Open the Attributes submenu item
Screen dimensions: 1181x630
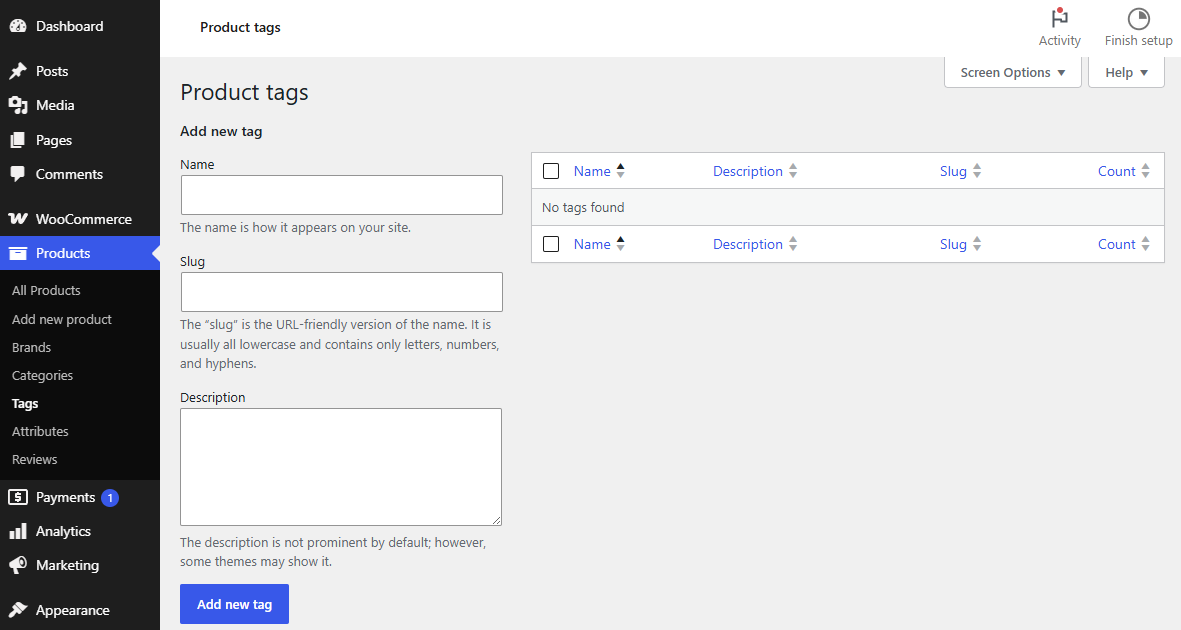tap(40, 431)
